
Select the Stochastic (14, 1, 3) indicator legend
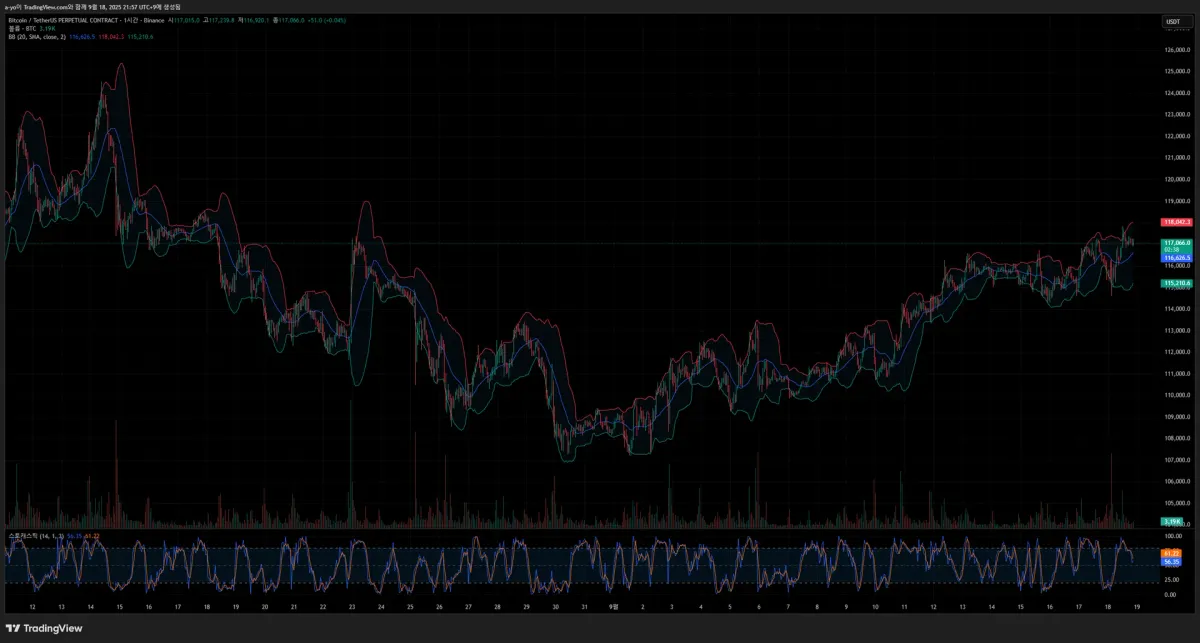[28, 536]
